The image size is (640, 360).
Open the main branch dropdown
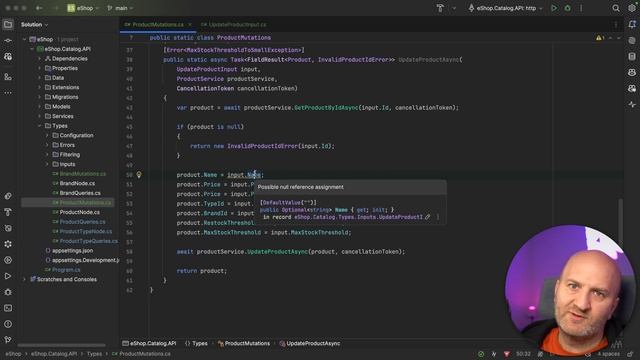coord(120,8)
